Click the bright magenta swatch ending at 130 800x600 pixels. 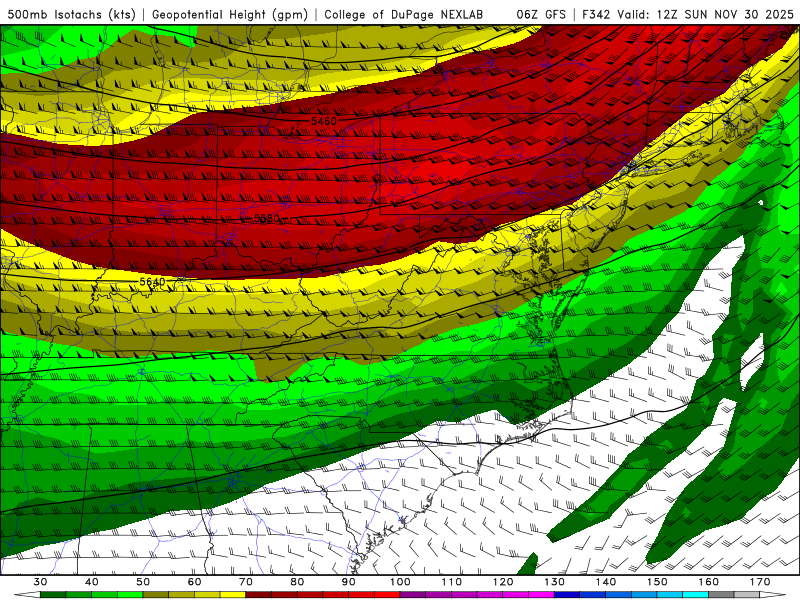(x=541, y=596)
